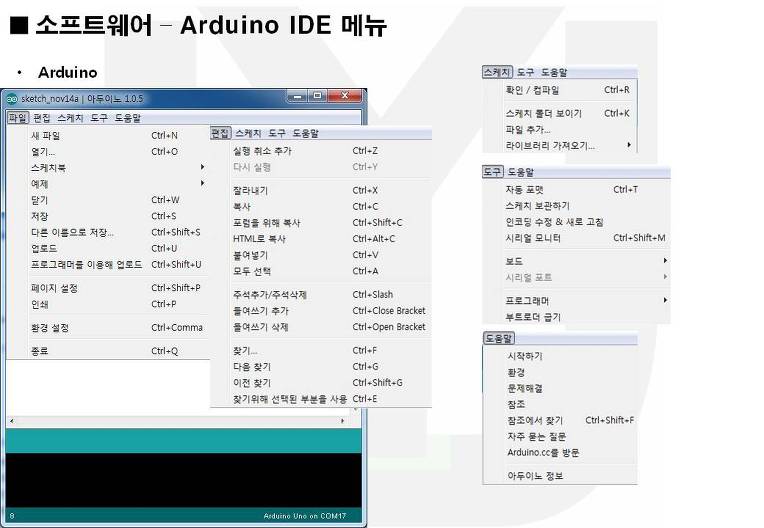The height and width of the screenshot is (528, 764).
Task: Expand 라이브러리 가져오기... submenu arrow
Action: (x=629, y=145)
